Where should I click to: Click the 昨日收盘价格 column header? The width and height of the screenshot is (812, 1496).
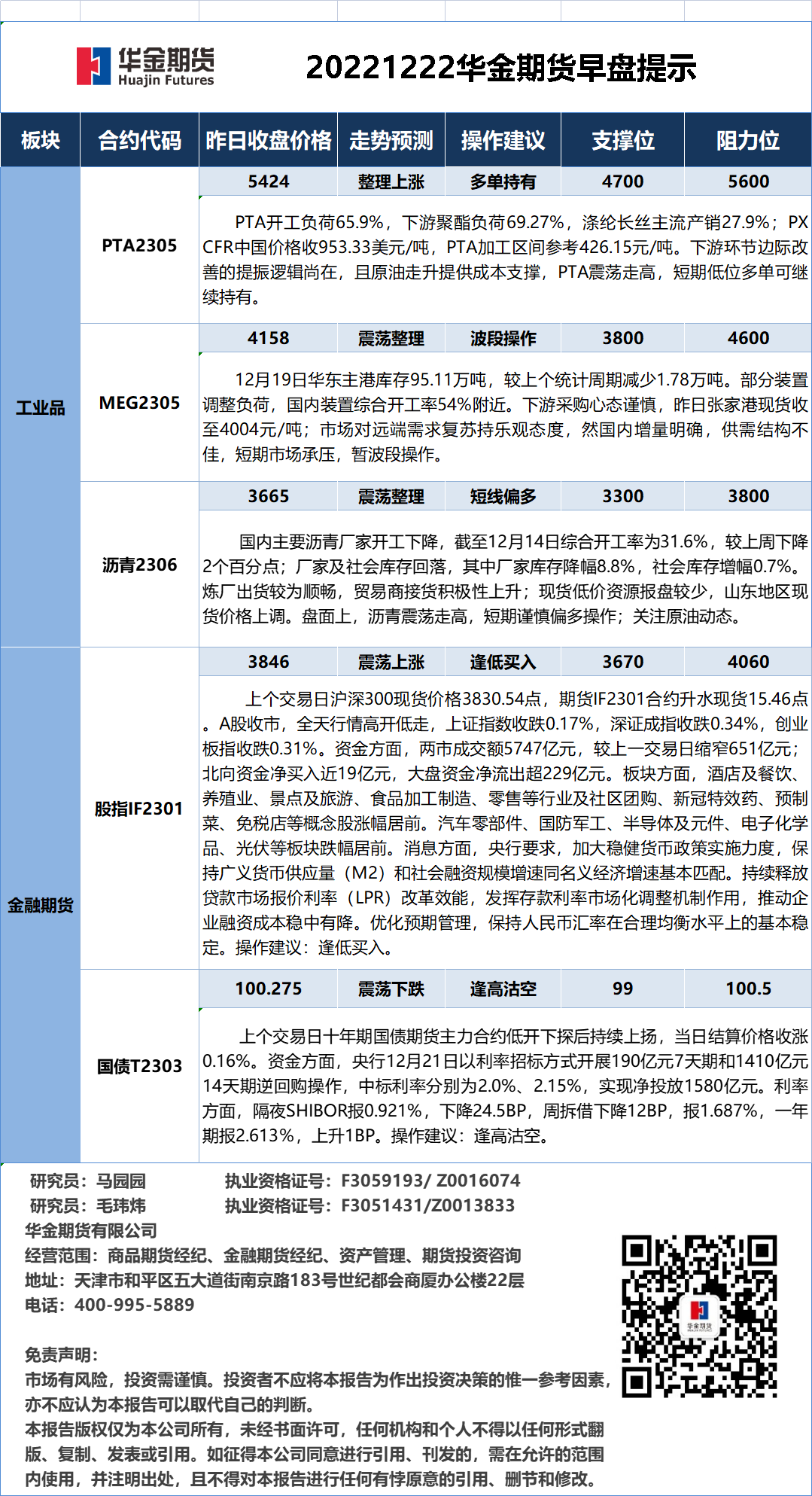pos(269,140)
